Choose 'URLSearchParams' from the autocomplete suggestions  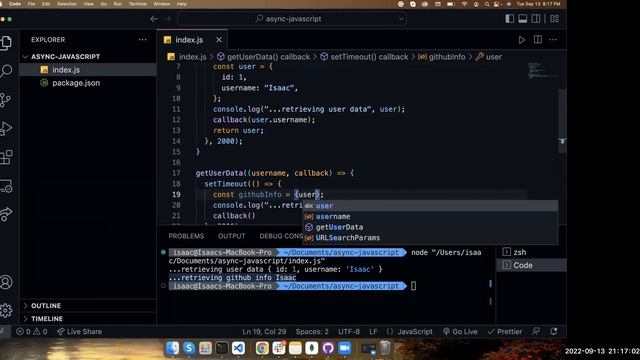click(430, 238)
